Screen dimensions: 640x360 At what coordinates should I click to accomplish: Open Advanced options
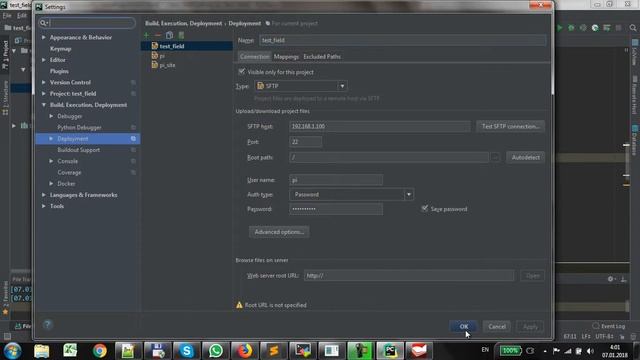click(x=279, y=232)
